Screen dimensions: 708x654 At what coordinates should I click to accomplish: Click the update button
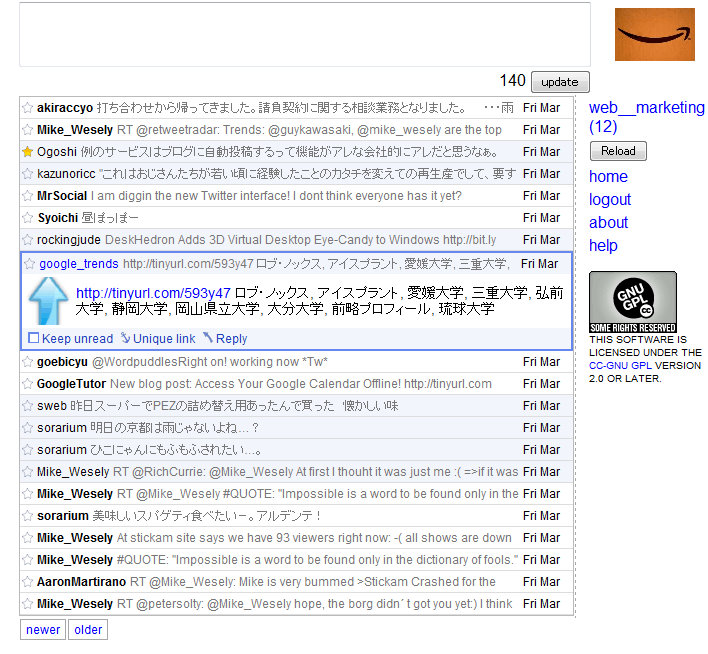[x=560, y=82]
